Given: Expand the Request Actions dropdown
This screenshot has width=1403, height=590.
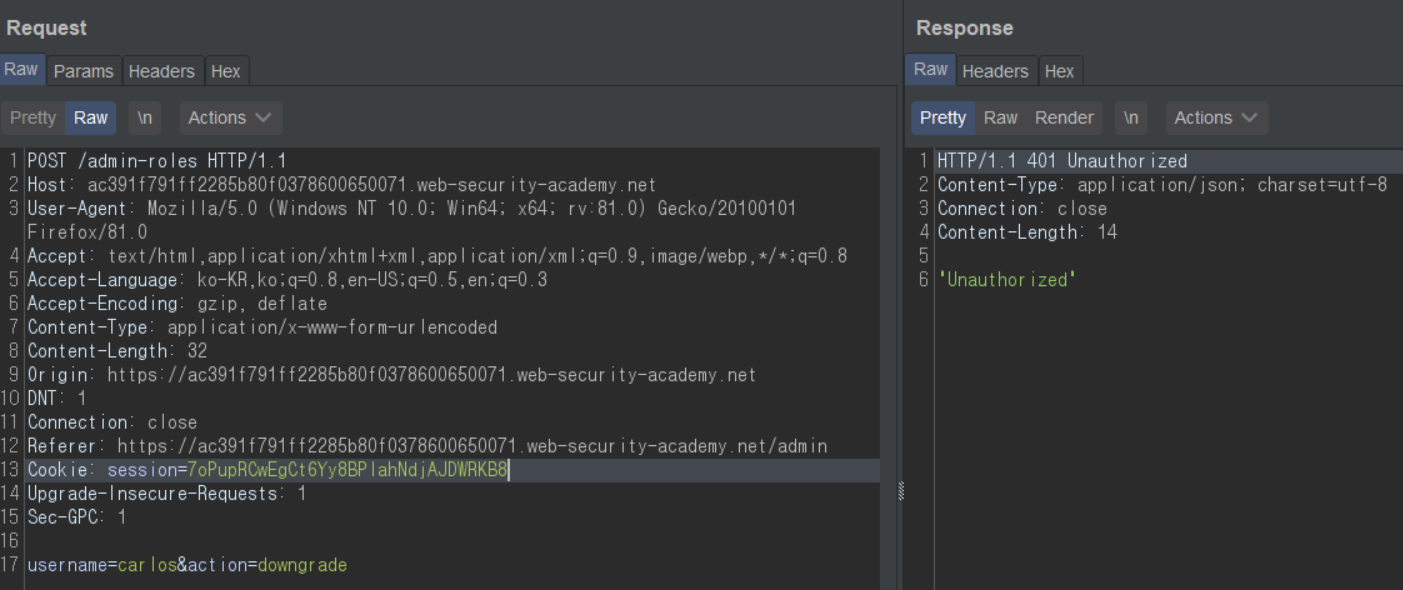Looking at the screenshot, I should 230,118.
